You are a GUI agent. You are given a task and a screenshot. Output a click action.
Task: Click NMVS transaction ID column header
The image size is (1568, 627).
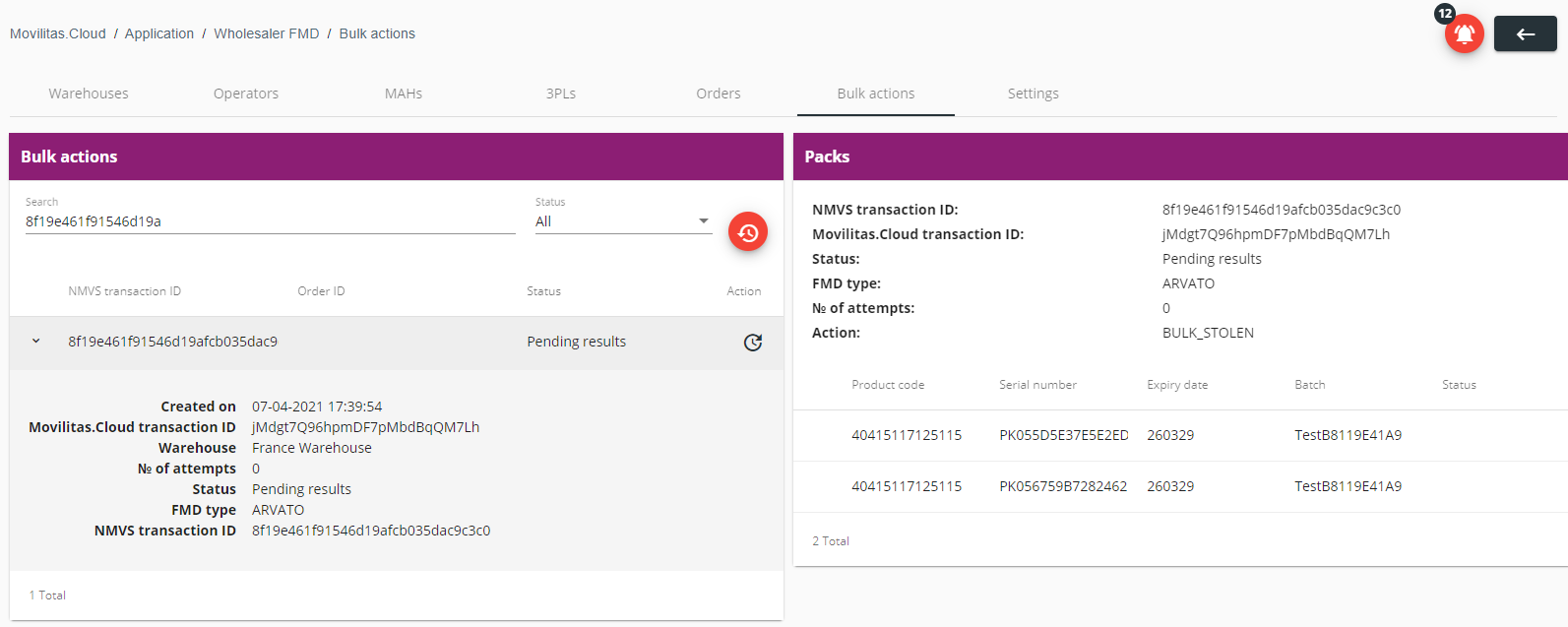(125, 291)
